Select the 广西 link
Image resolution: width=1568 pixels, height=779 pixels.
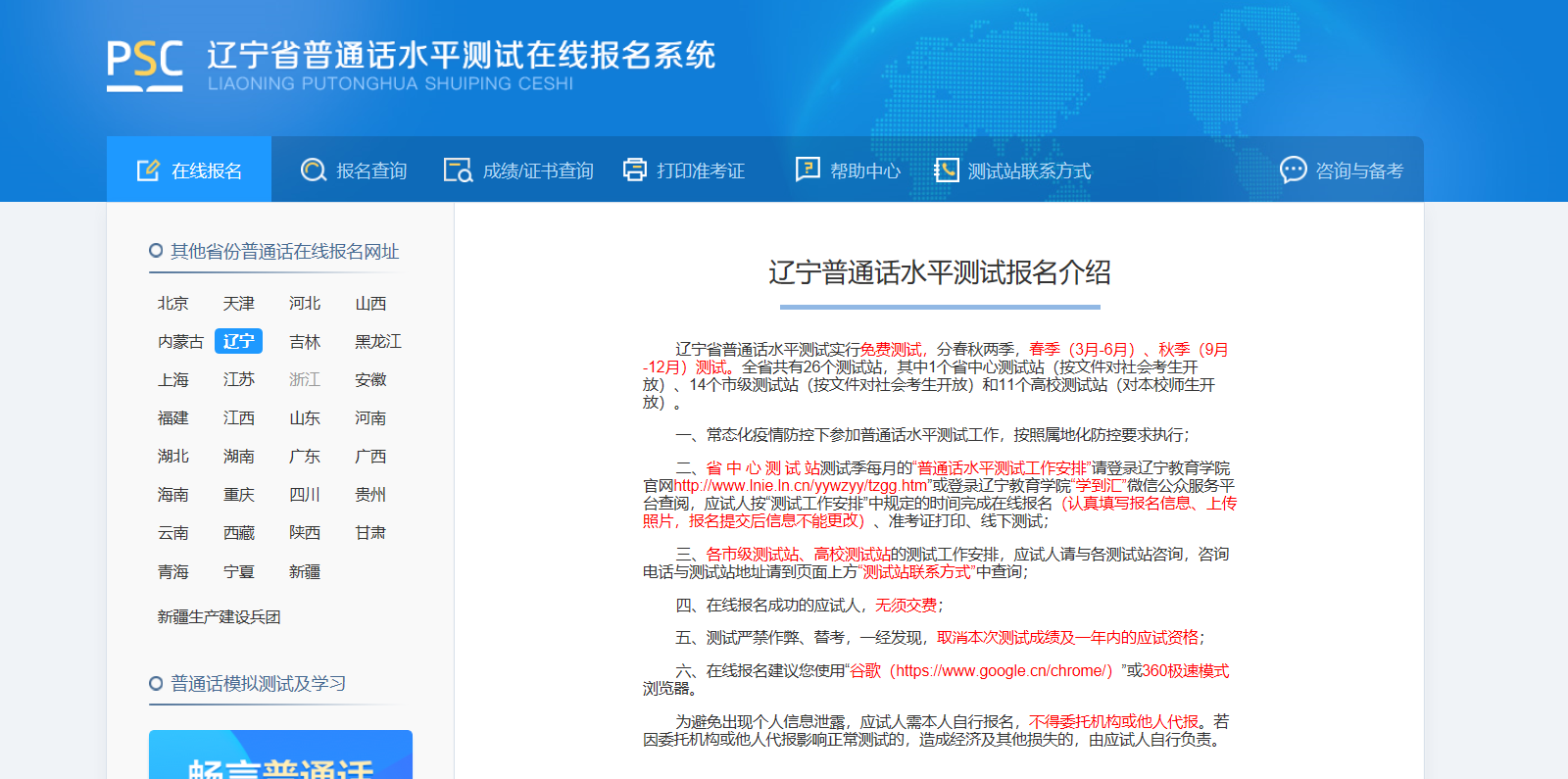click(x=370, y=457)
